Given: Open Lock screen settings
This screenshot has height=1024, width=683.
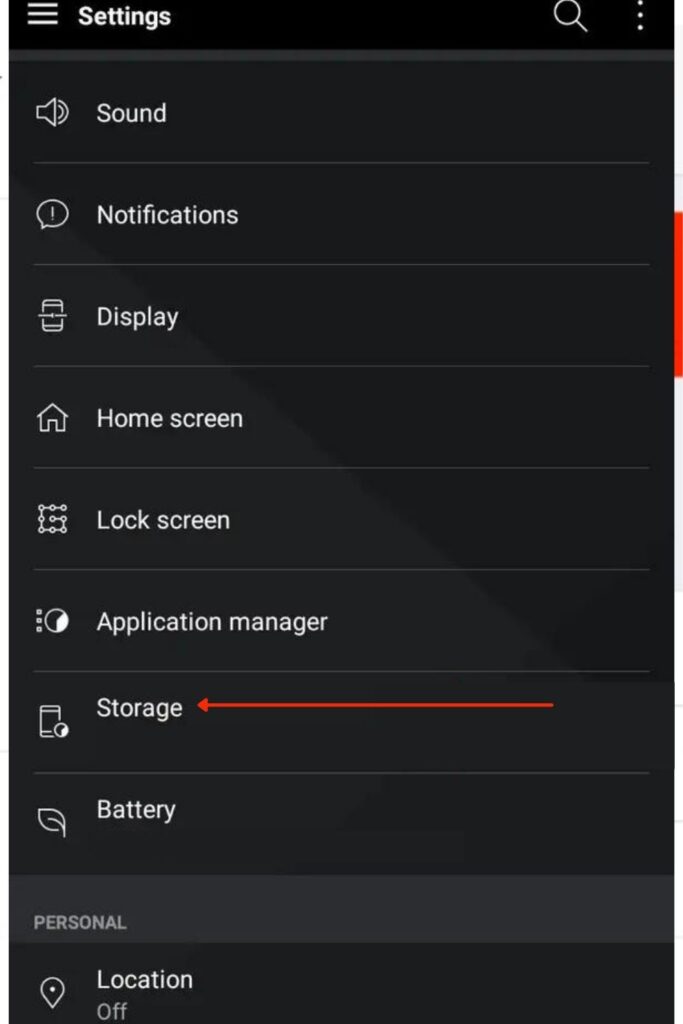Looking at the screenshot, I should [x=342, y=520].
